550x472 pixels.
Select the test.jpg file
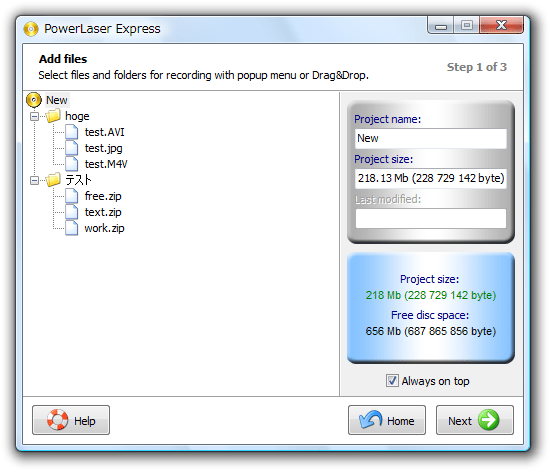click(x=103, y=148)
